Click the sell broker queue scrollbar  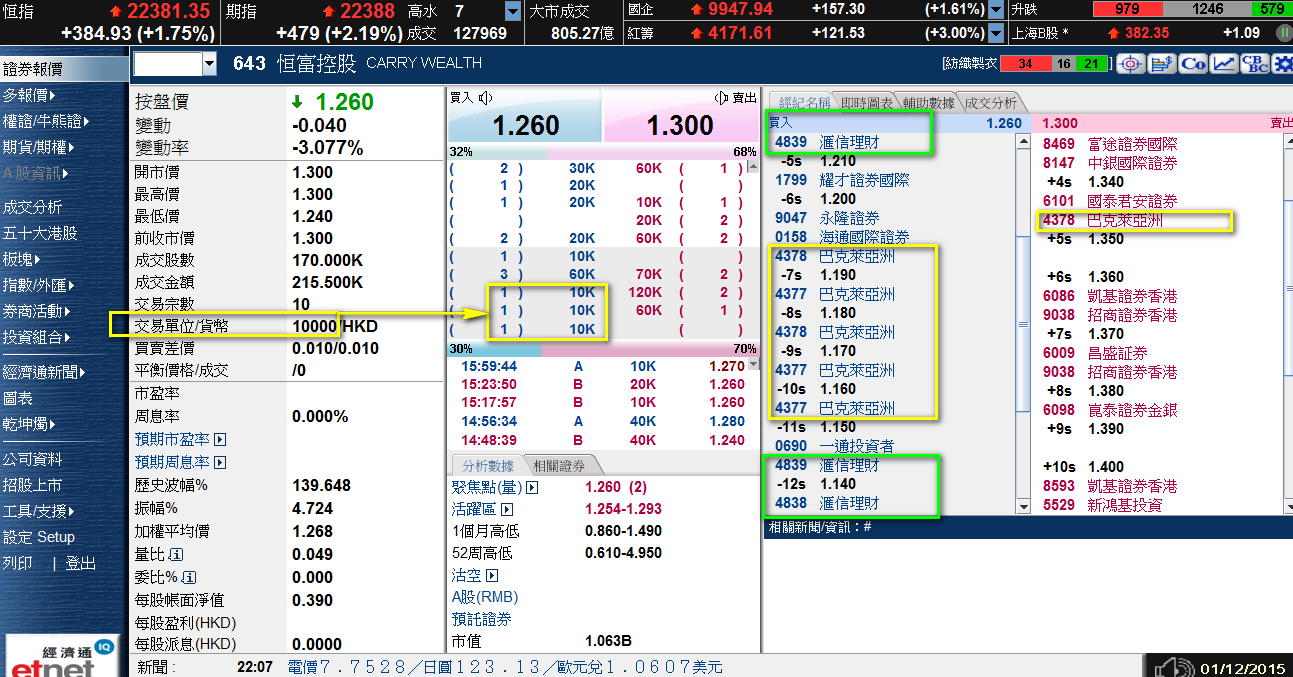click(x=1290, y=324)
